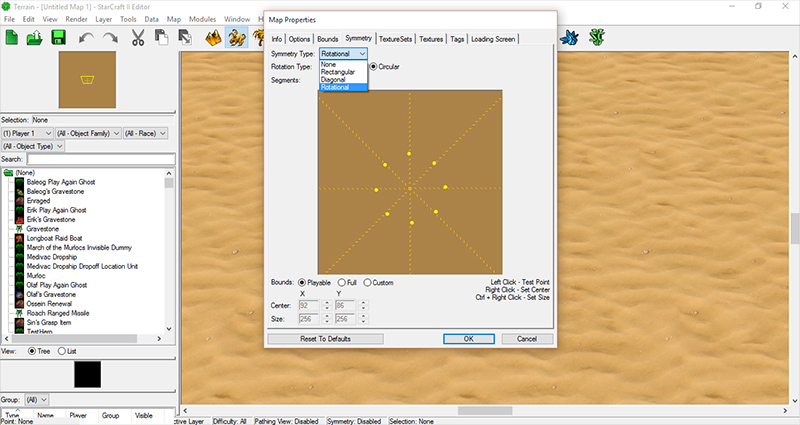Viewport: 800px width, 425px height.
Task: Switch to the Bounds tab
Action: (x=328, y=39)
